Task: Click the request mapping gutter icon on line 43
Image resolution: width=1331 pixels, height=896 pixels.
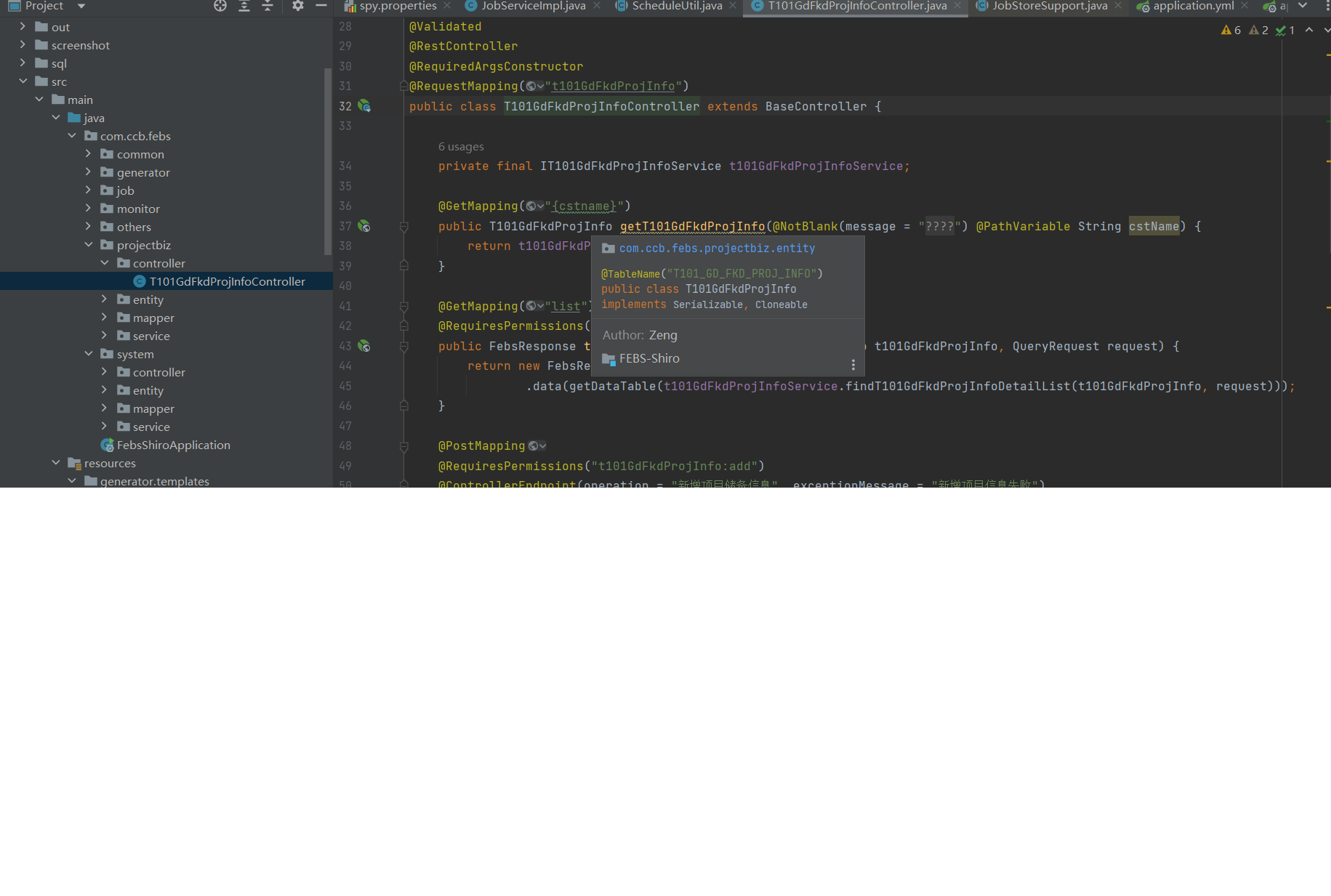Action: (x=364, y=346)
